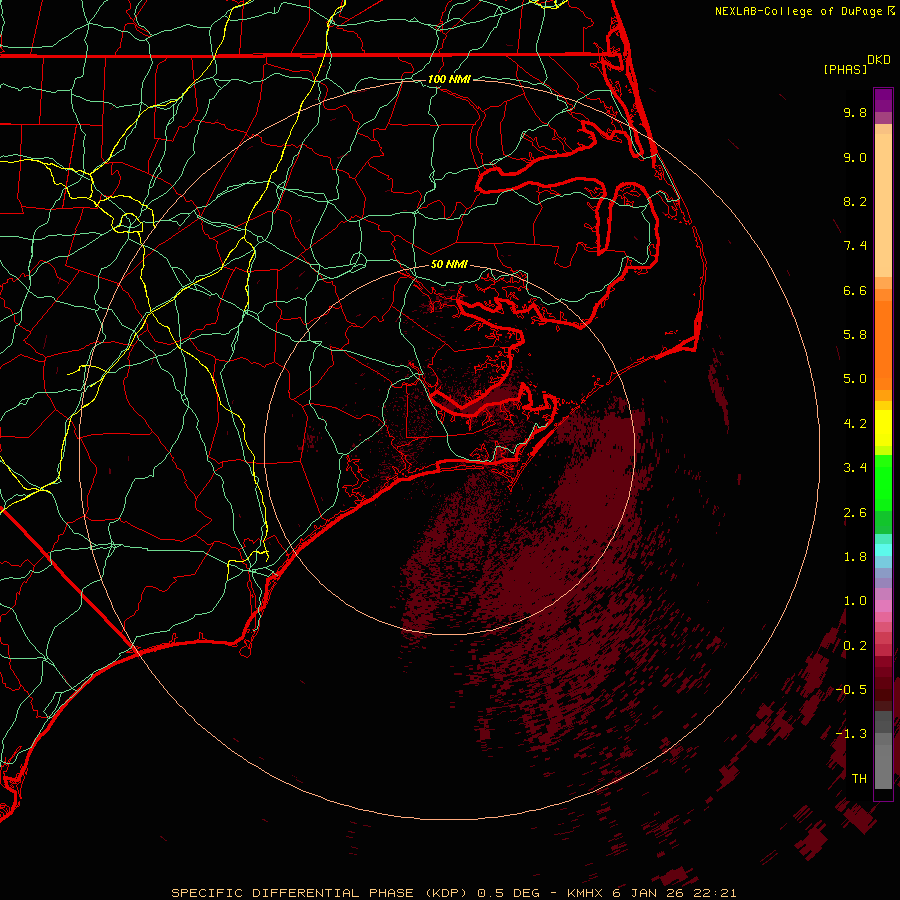Click the 5.0 legend value

point(855,379)
